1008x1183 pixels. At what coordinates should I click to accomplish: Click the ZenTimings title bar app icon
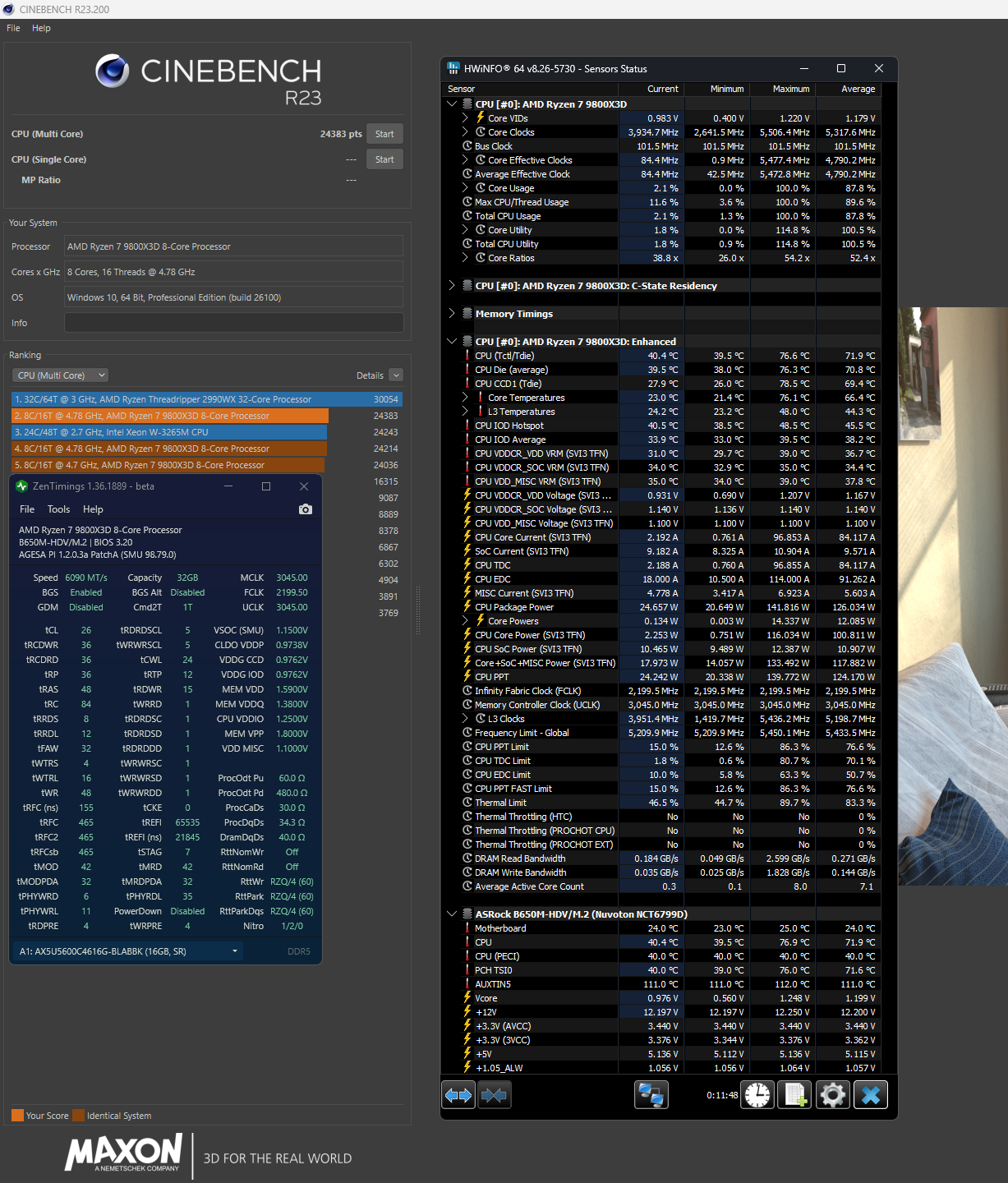pyautogui.click(x=22, y=486)
